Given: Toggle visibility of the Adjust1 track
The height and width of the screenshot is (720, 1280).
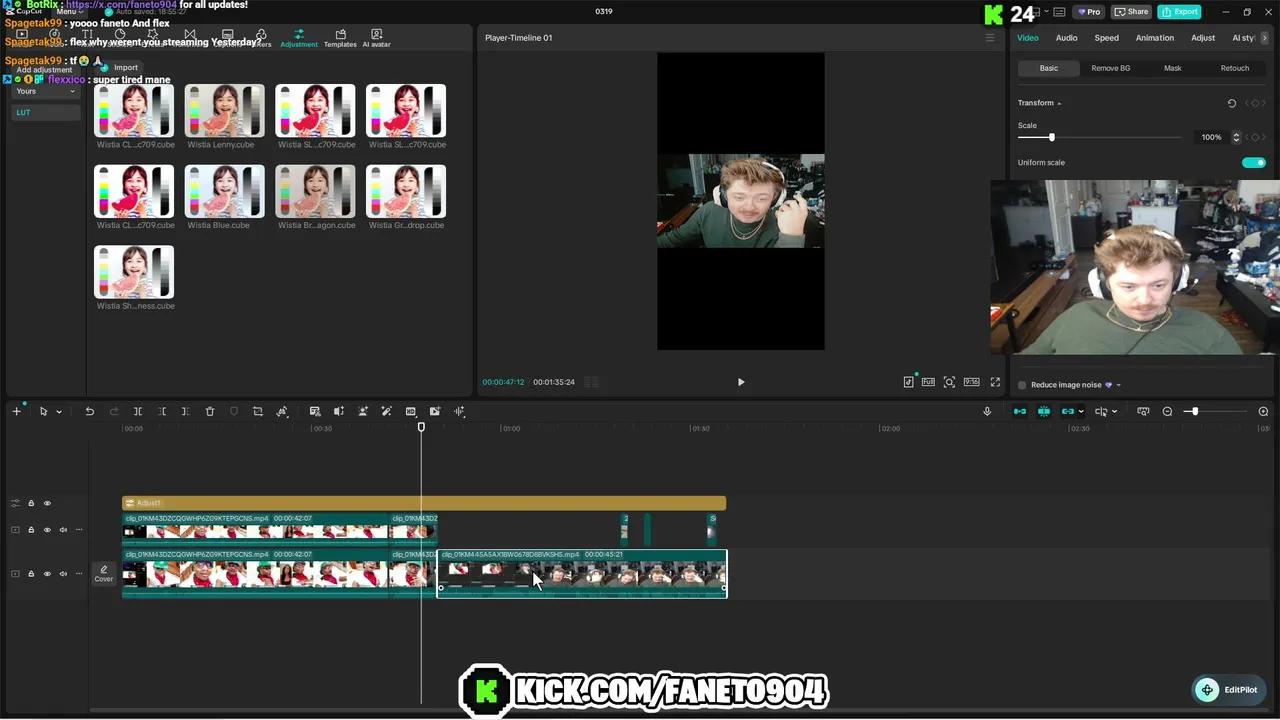Looking at the screenshot, I should [x=47, y=503].
